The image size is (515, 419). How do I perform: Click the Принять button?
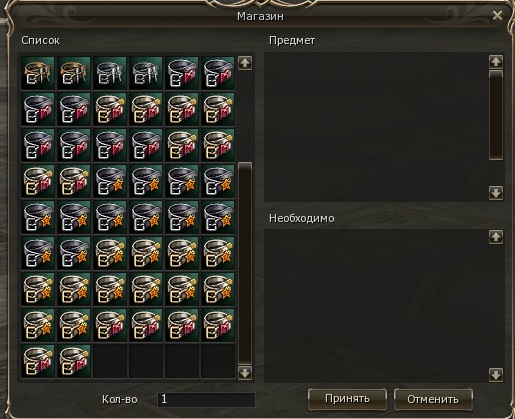coord(347,399)
